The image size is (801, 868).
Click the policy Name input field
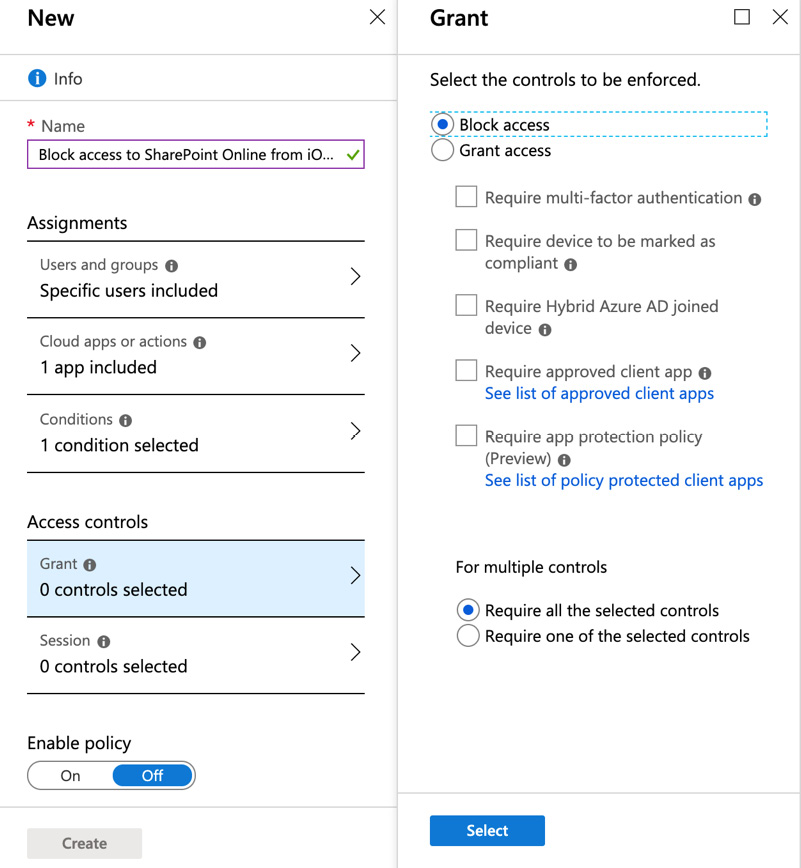click(186, 155)
